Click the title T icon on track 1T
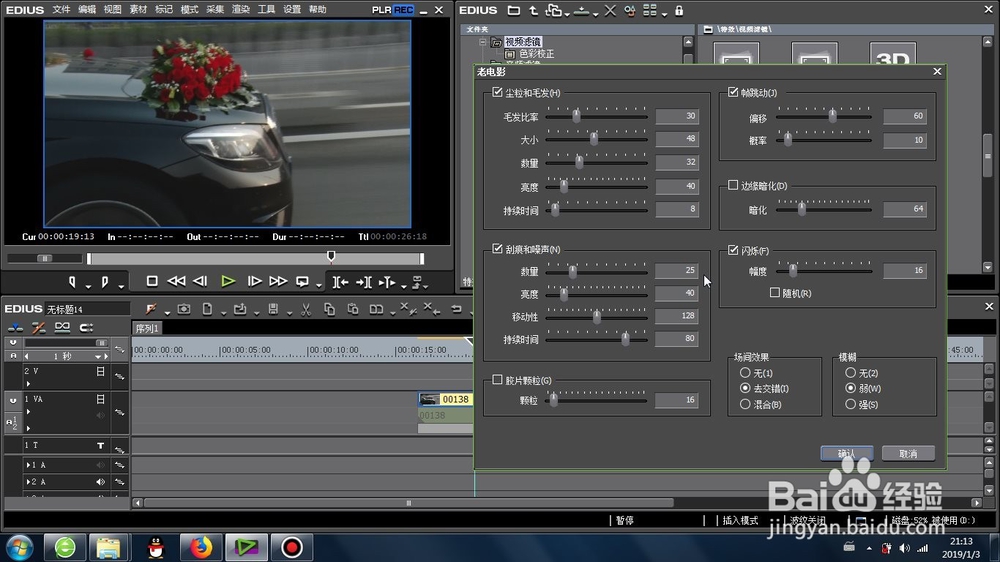The image size is (1000, 562). pyautogui.click(x=100, y=445)
